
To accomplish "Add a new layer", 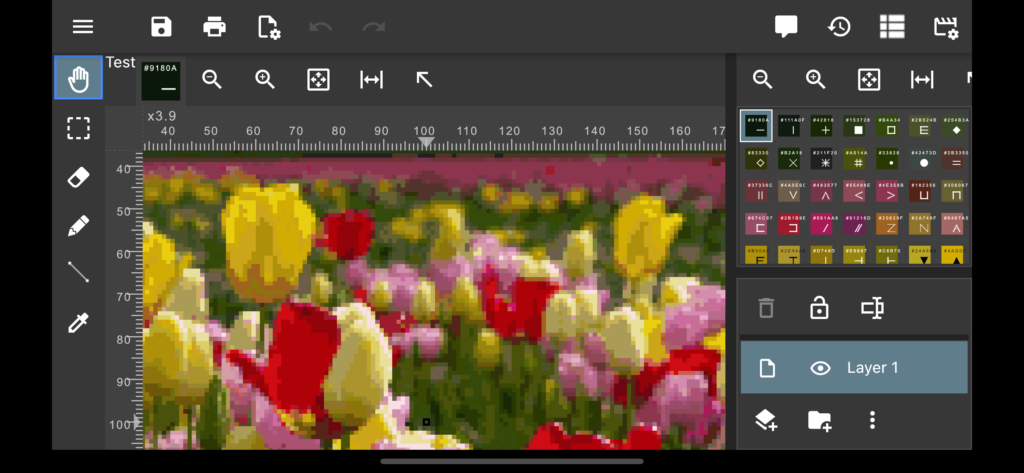I will tap(766, 420).
